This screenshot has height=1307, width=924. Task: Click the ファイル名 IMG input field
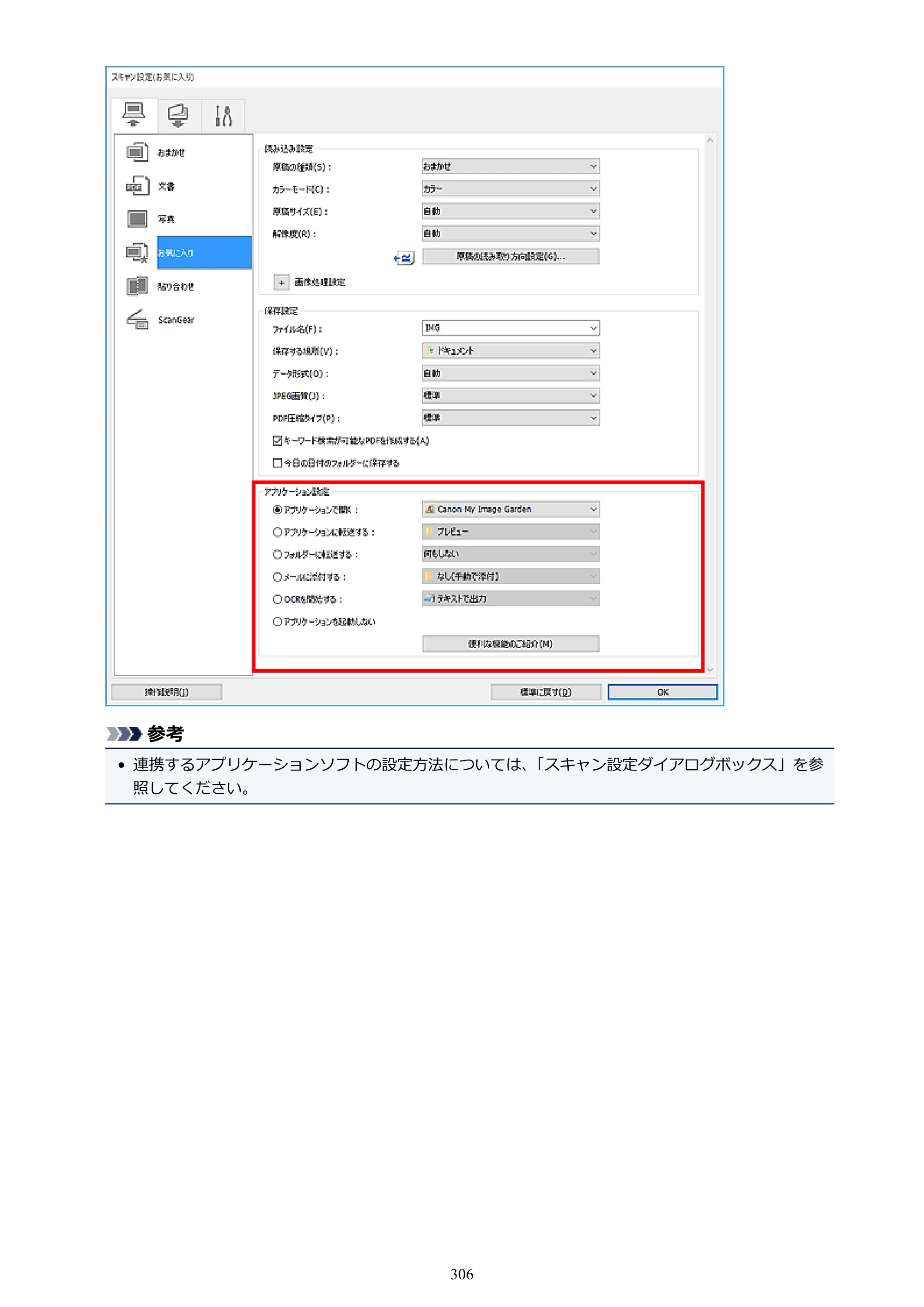[x=510, y=328]
